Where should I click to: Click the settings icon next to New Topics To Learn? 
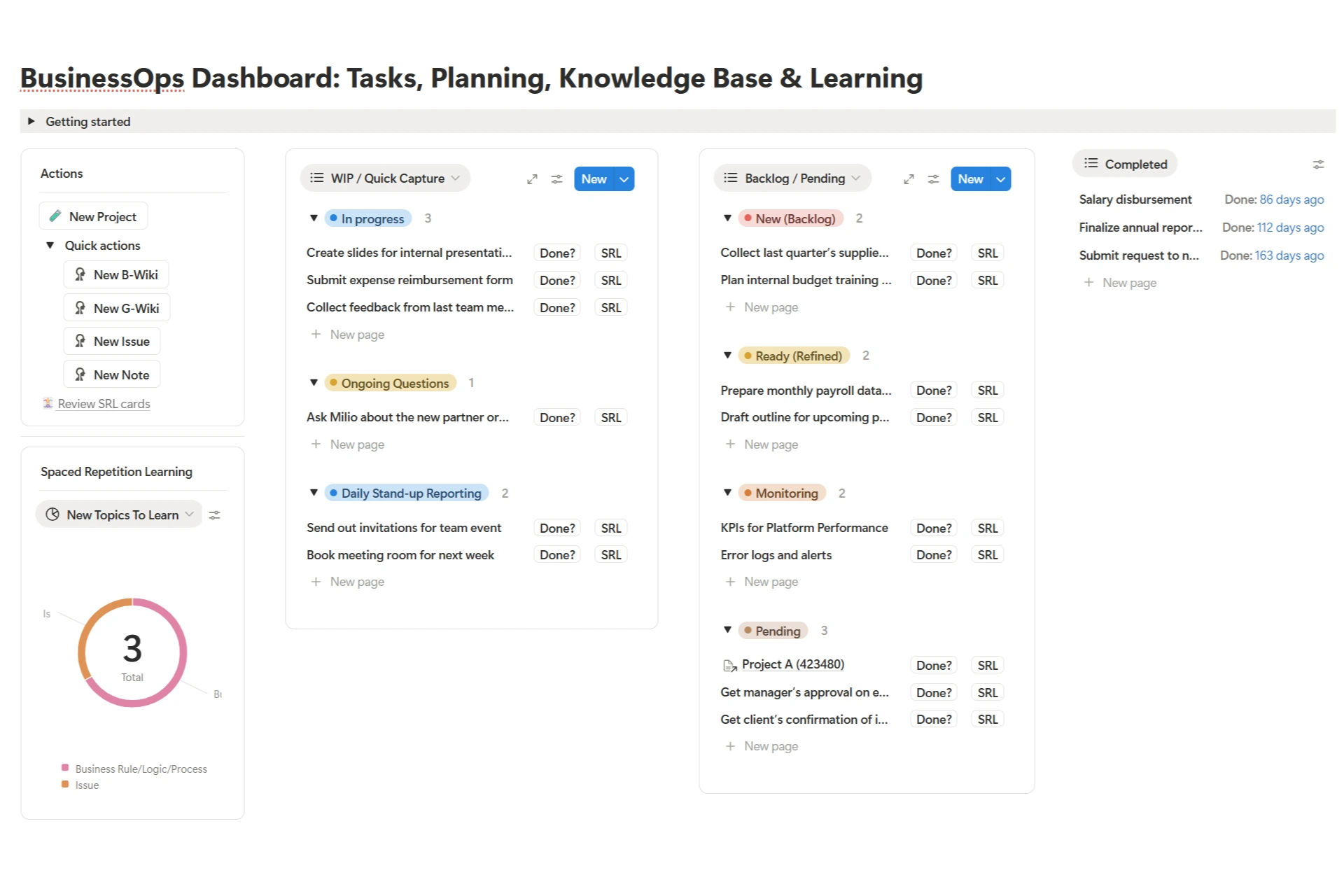coord(215,515)
